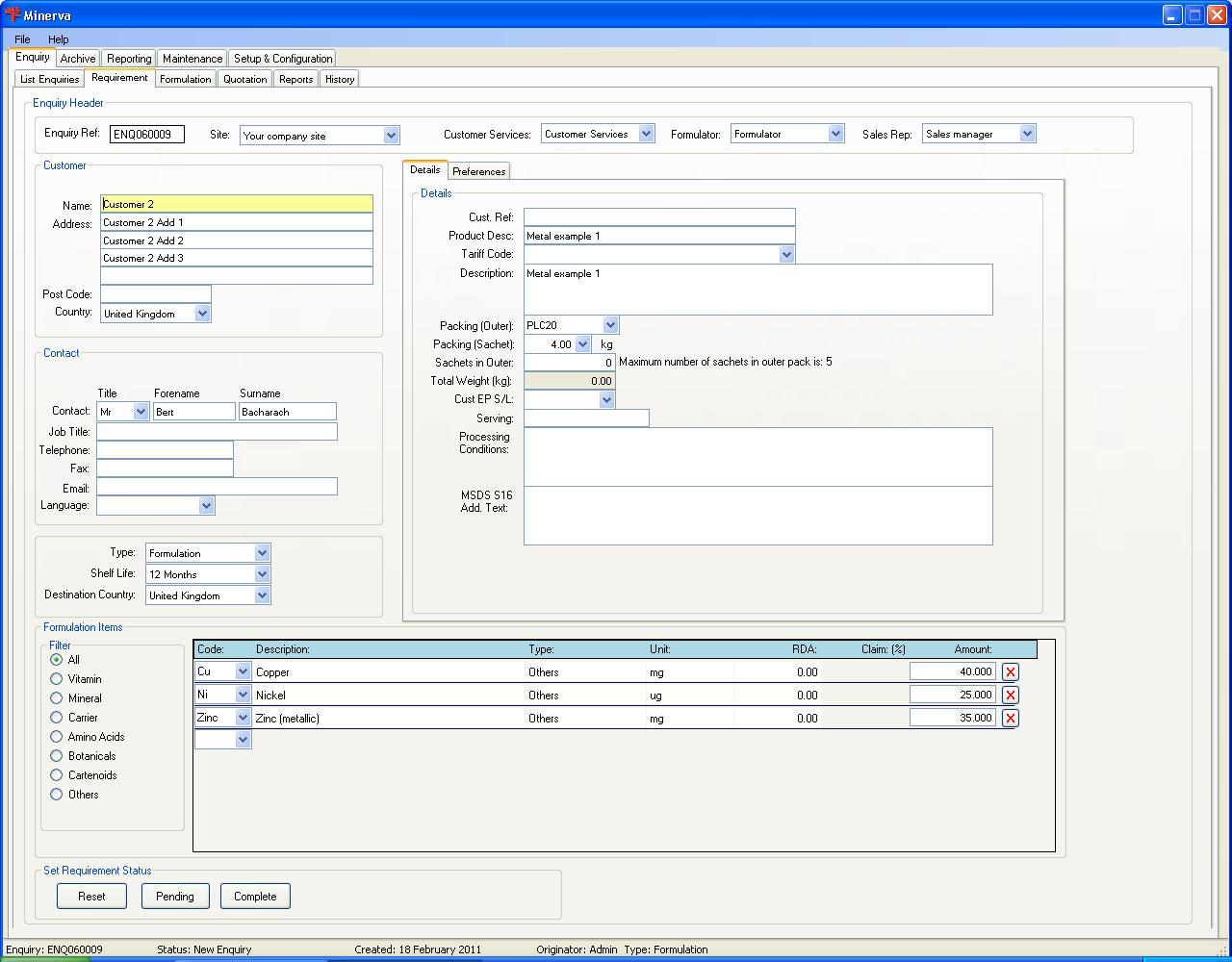Select the Vitamin filter

tap(57, 679)
